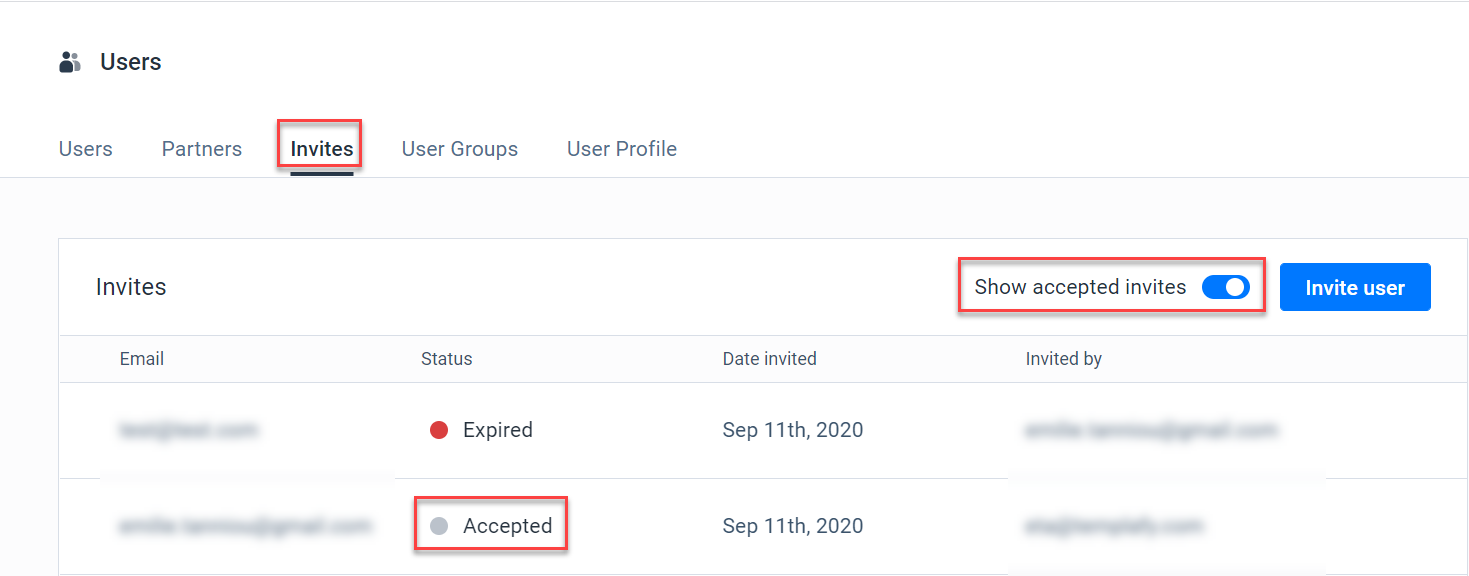Sort by the Date invited column

tap(769, 358)
